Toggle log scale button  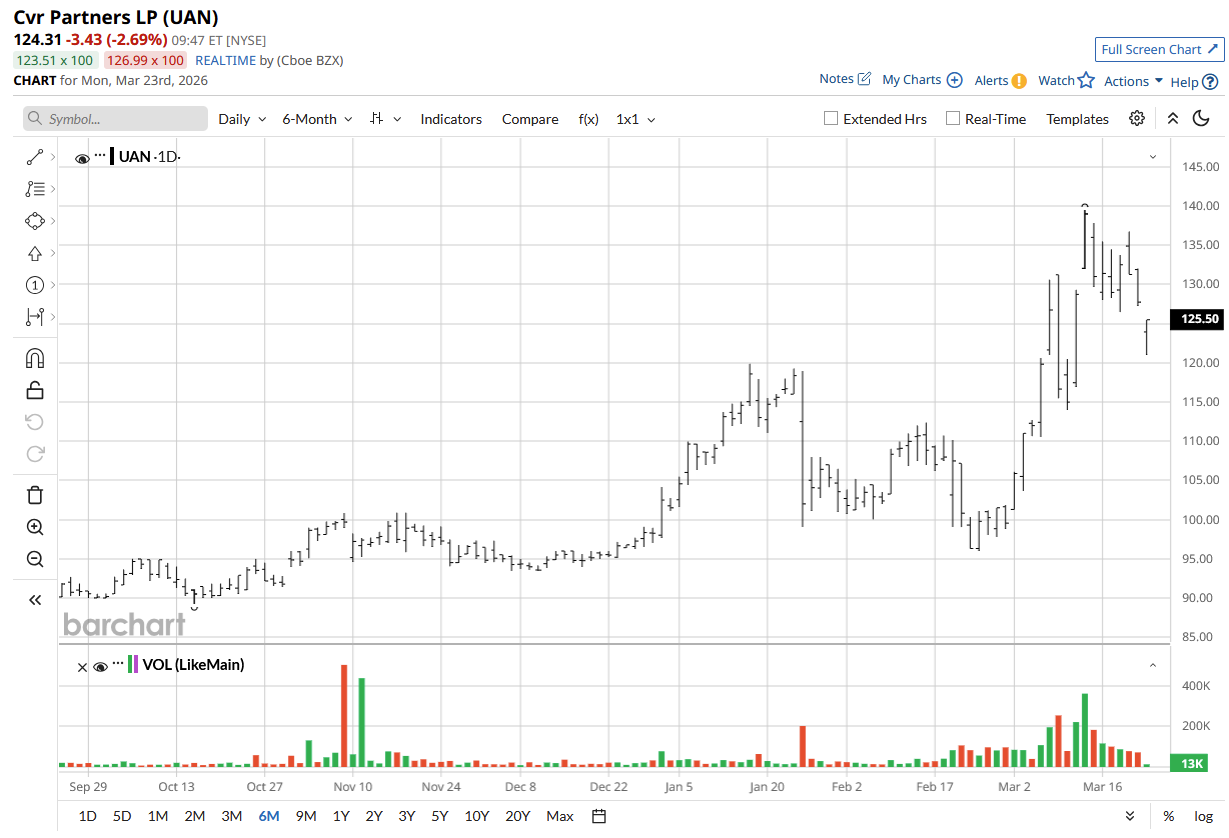pos(1203,816)
